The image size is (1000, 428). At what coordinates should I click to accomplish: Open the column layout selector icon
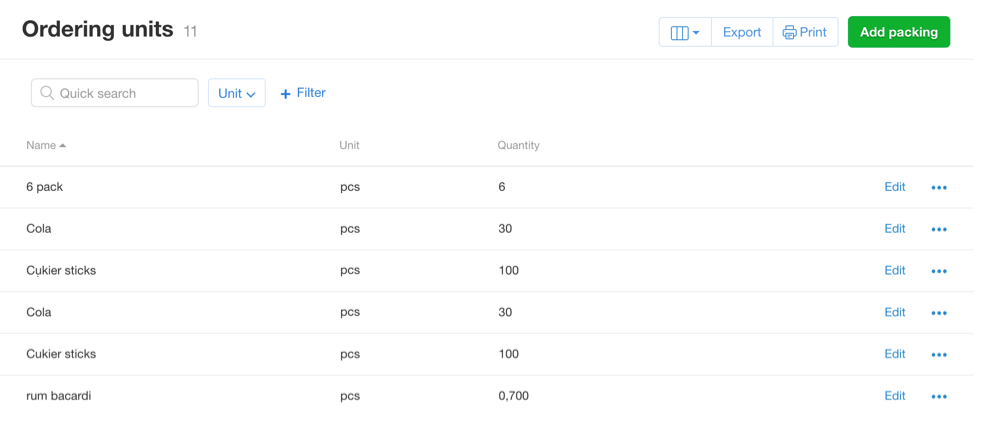tap(685, 32)
